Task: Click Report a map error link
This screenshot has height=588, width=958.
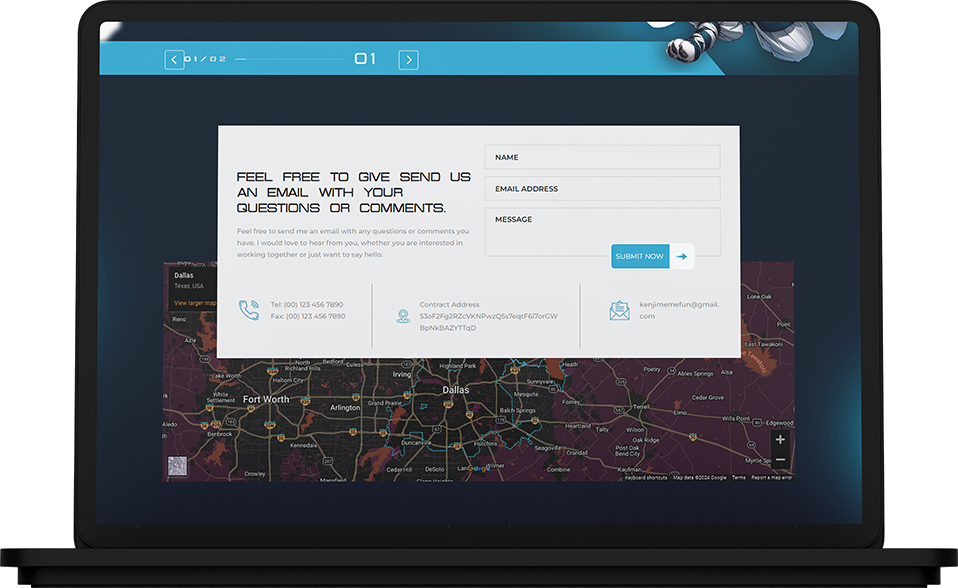Action: pos(772,478)
